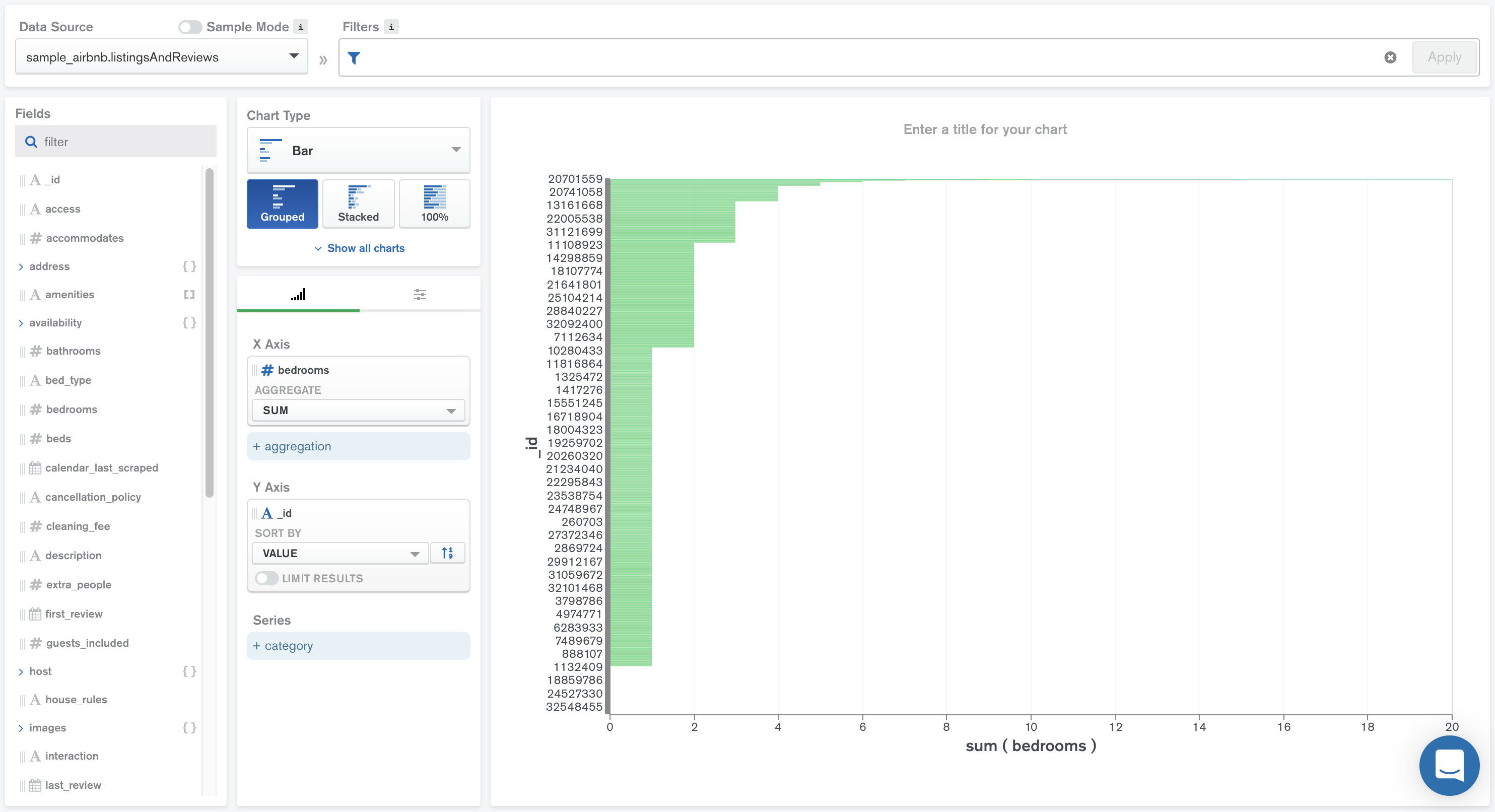Open the SUM aggregate dropdown
The width and height of the screenshot is (1495, 812).
click(x=359, y=411)
